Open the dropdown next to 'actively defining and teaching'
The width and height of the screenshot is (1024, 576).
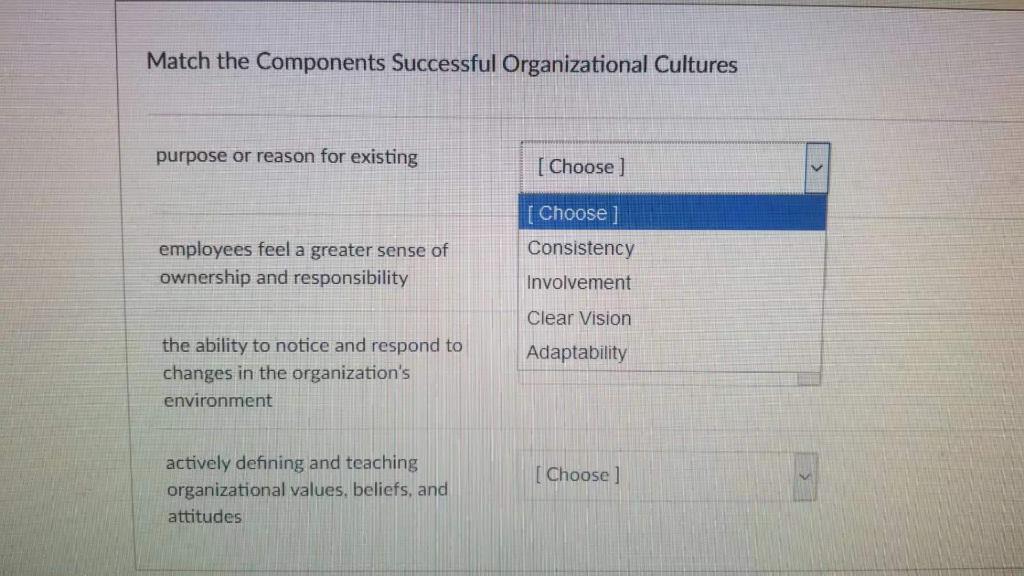660,476
